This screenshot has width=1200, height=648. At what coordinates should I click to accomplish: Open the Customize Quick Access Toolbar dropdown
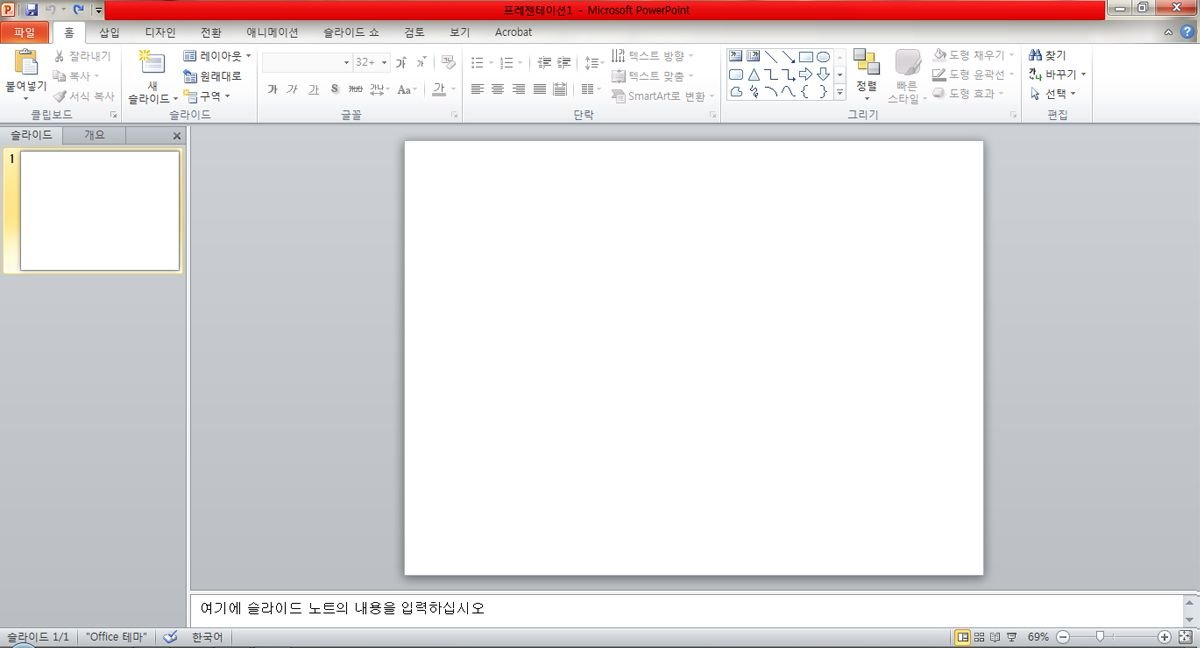(98, 10)
